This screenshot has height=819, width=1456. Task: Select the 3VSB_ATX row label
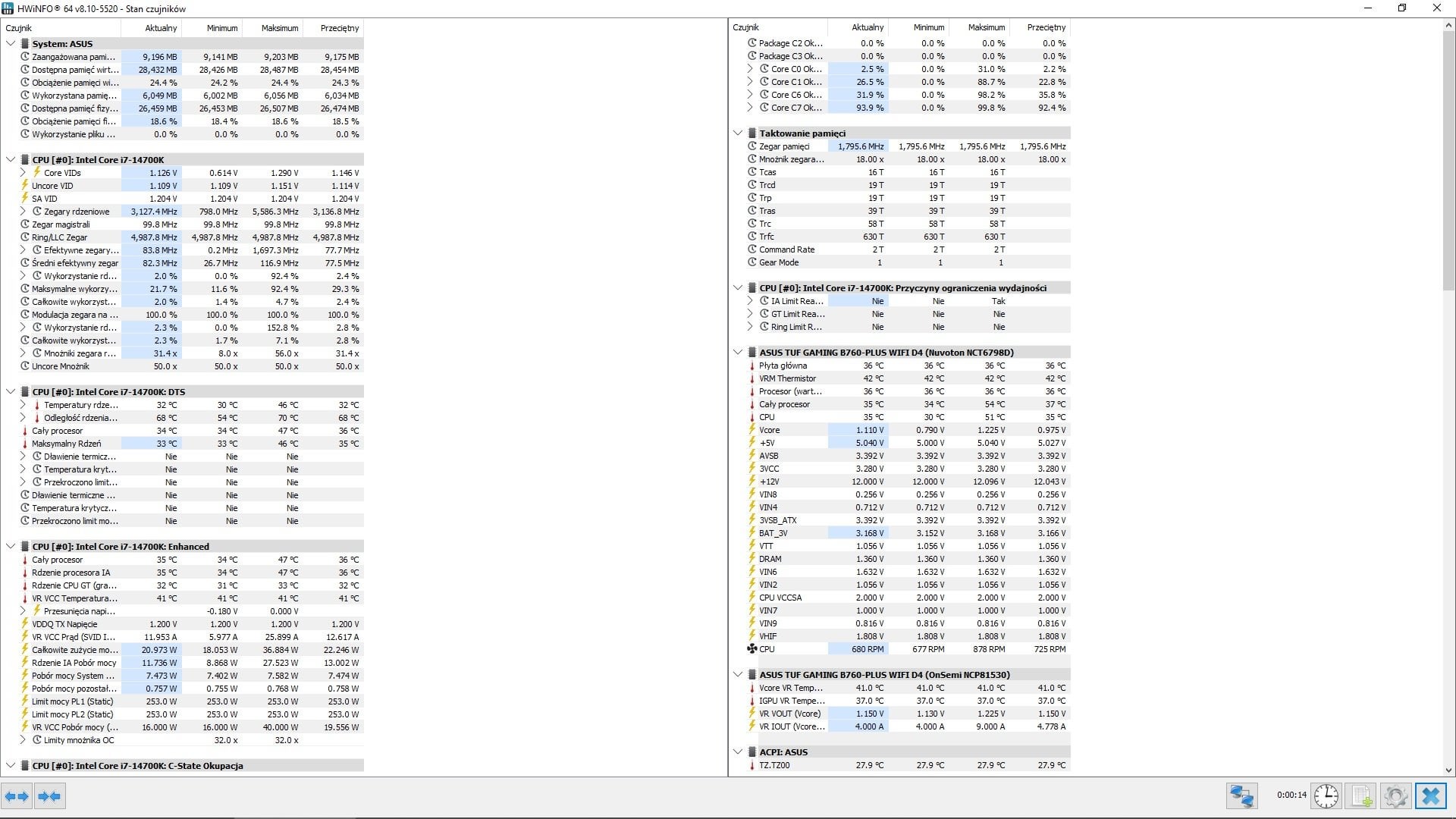coord(778,520)
